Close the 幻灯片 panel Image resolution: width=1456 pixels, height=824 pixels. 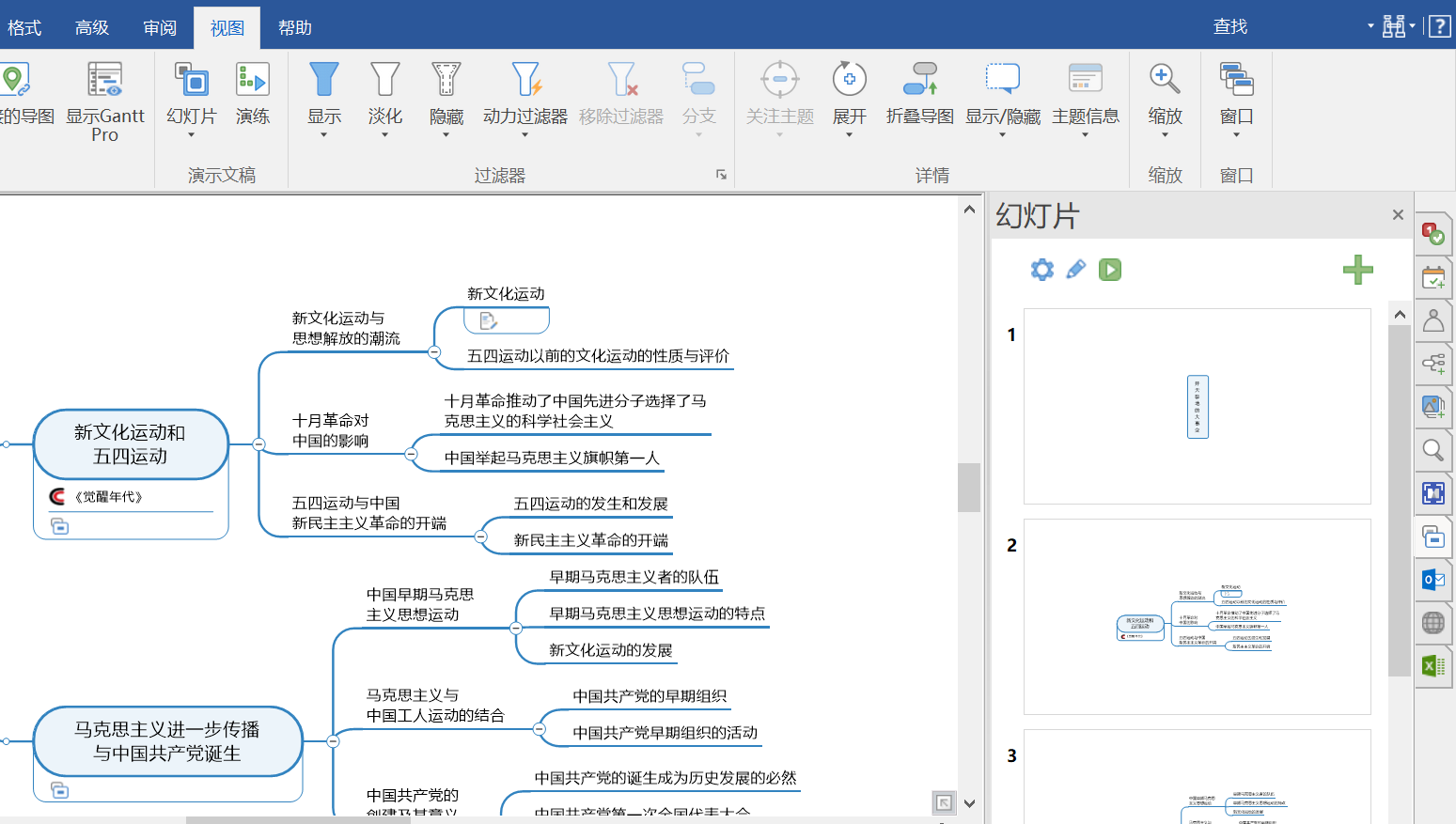[x=1398, y=215]
